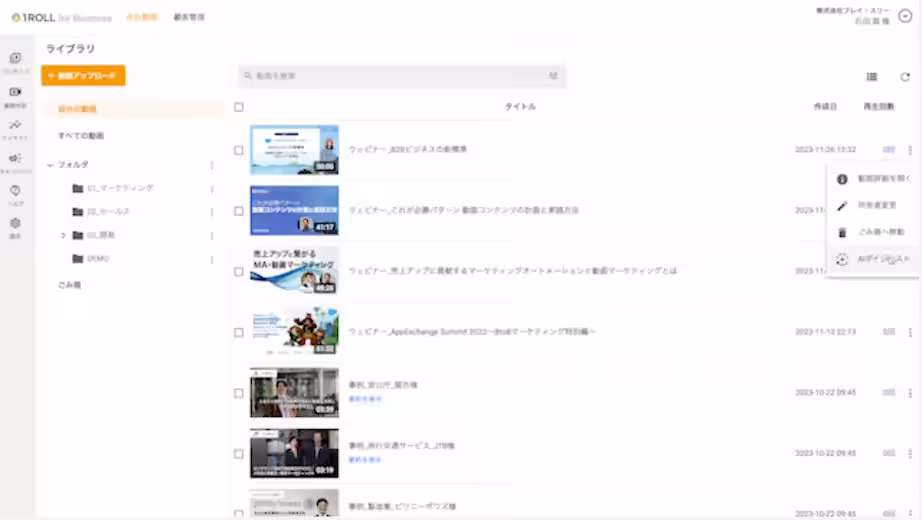Click the topmost icon in left sidebar

[15, 58]
